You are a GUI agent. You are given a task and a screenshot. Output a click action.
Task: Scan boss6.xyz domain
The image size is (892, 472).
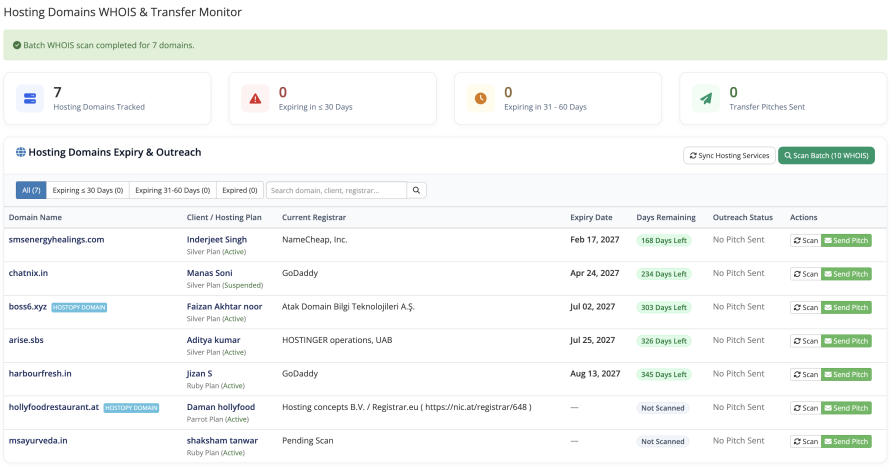[x=806, y=308]
